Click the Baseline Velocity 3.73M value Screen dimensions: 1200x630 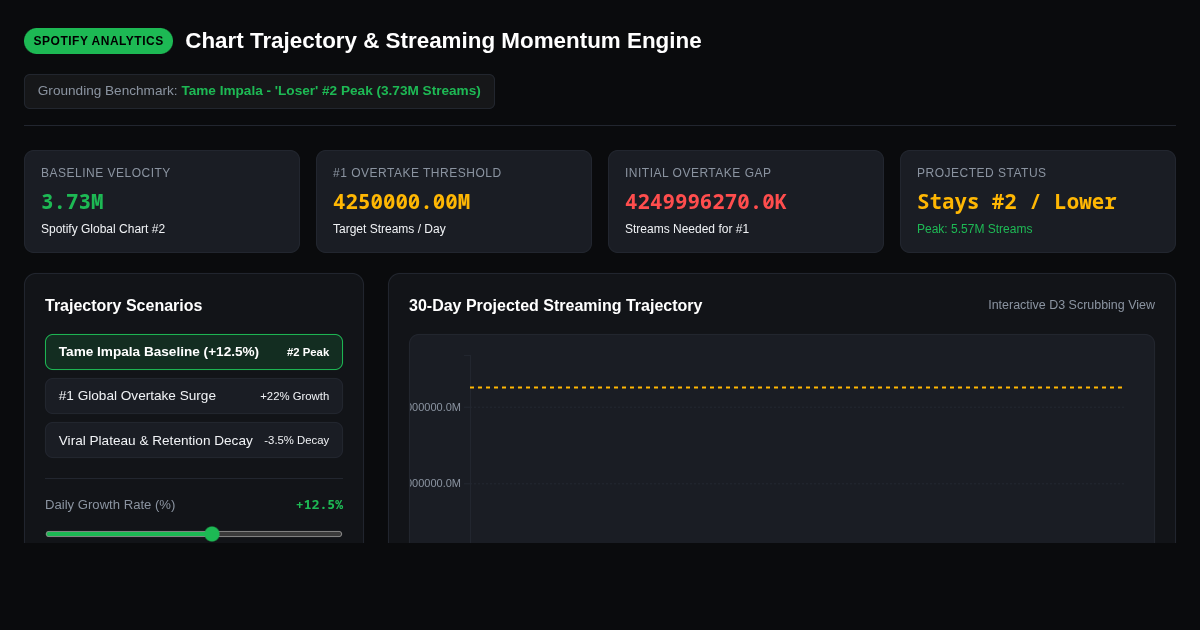pyautogui.click(x=72, y=202)
